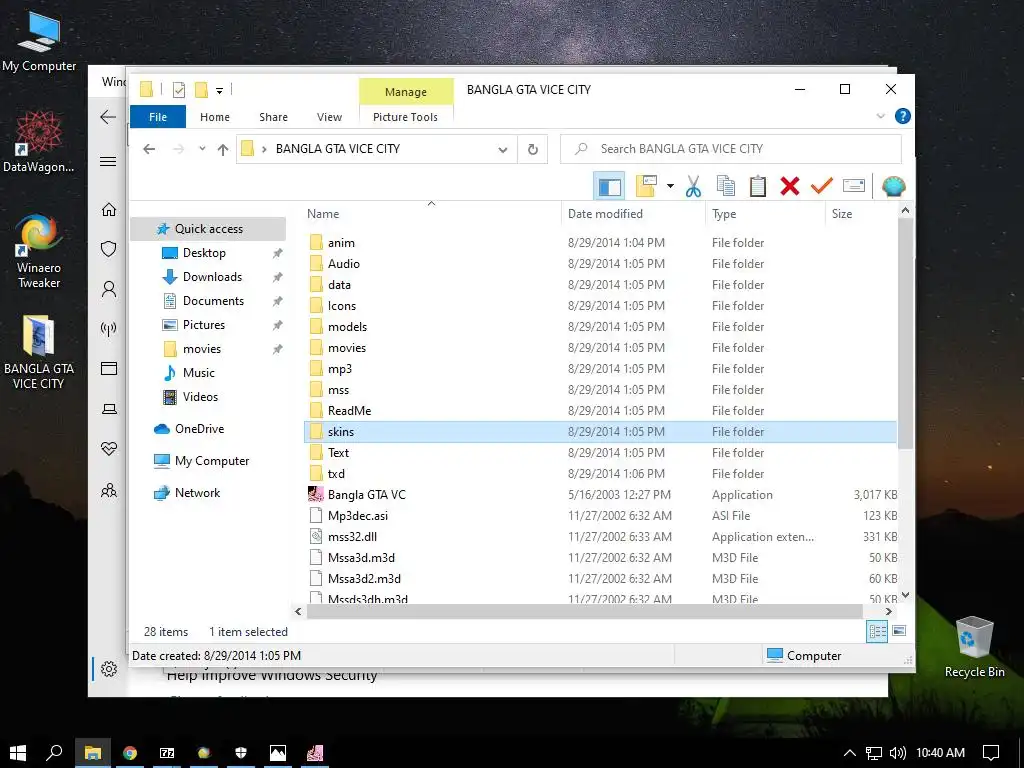
Task: Select Documents in the navigation pane
Action: tap(213, 301)
